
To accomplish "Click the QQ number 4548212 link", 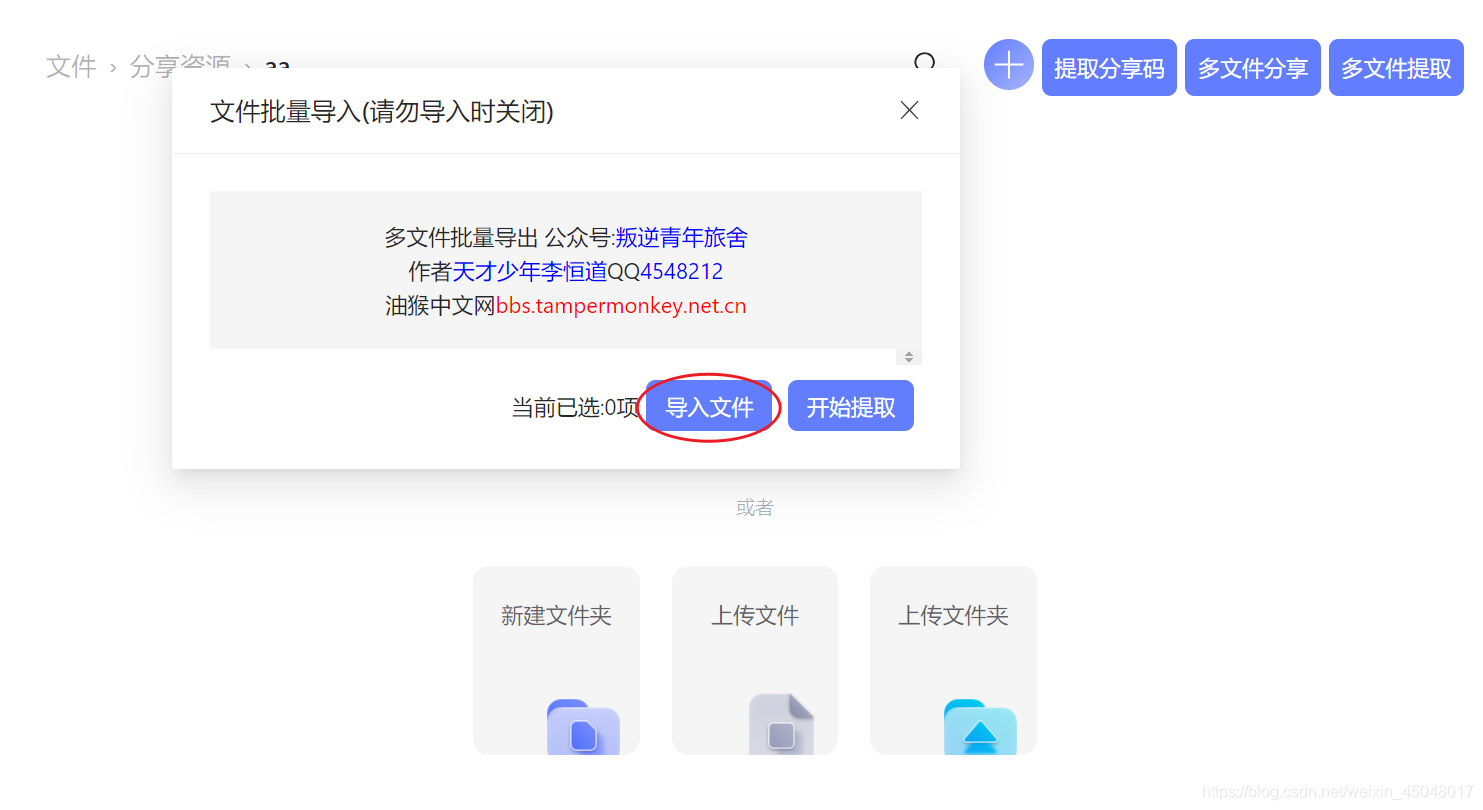I will (681, 272).
